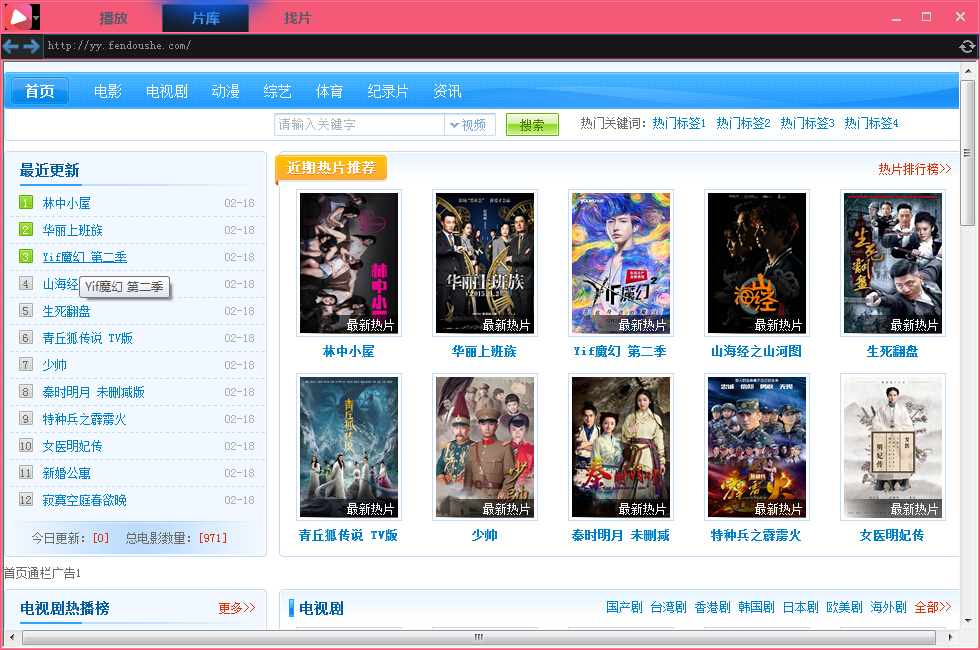Switch to the 找片 tab

[297, 18]
